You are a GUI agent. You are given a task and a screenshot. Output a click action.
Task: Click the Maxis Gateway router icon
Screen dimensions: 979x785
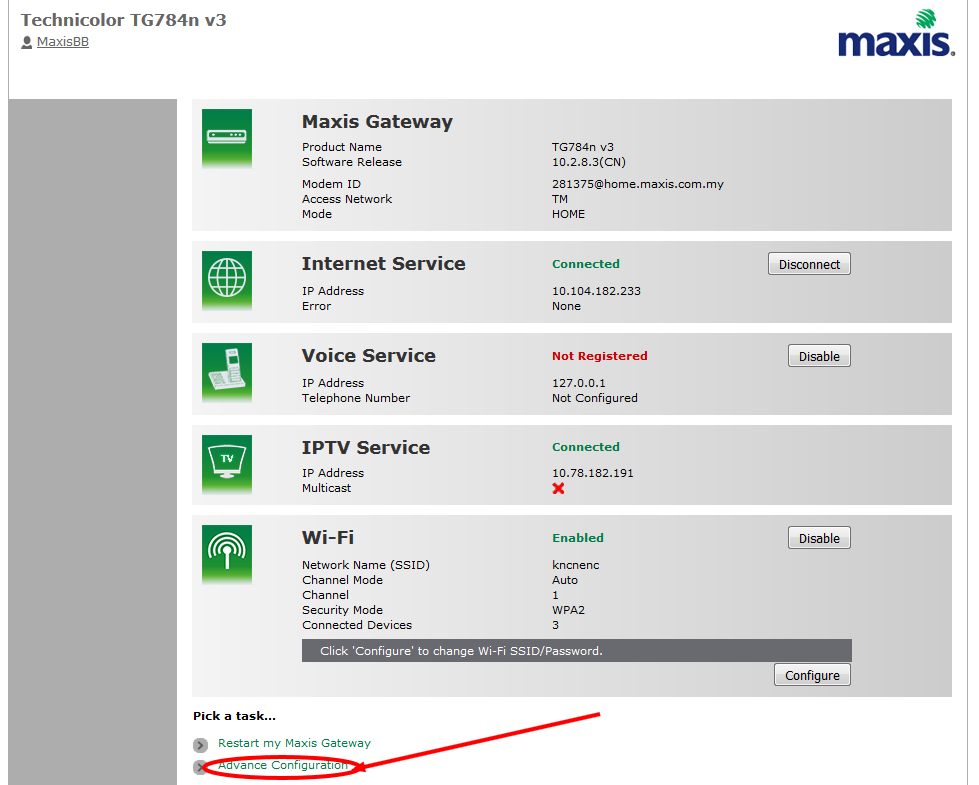(x=227, y=139)
